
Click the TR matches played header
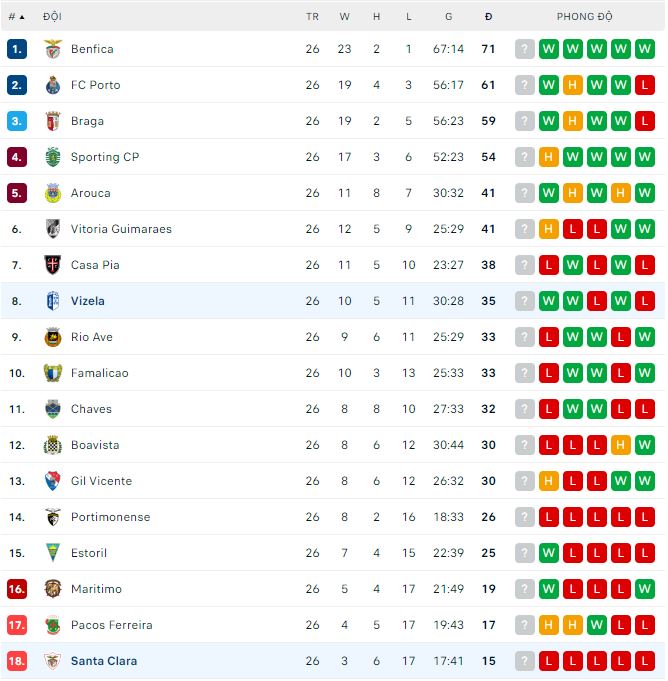(313, 17)
